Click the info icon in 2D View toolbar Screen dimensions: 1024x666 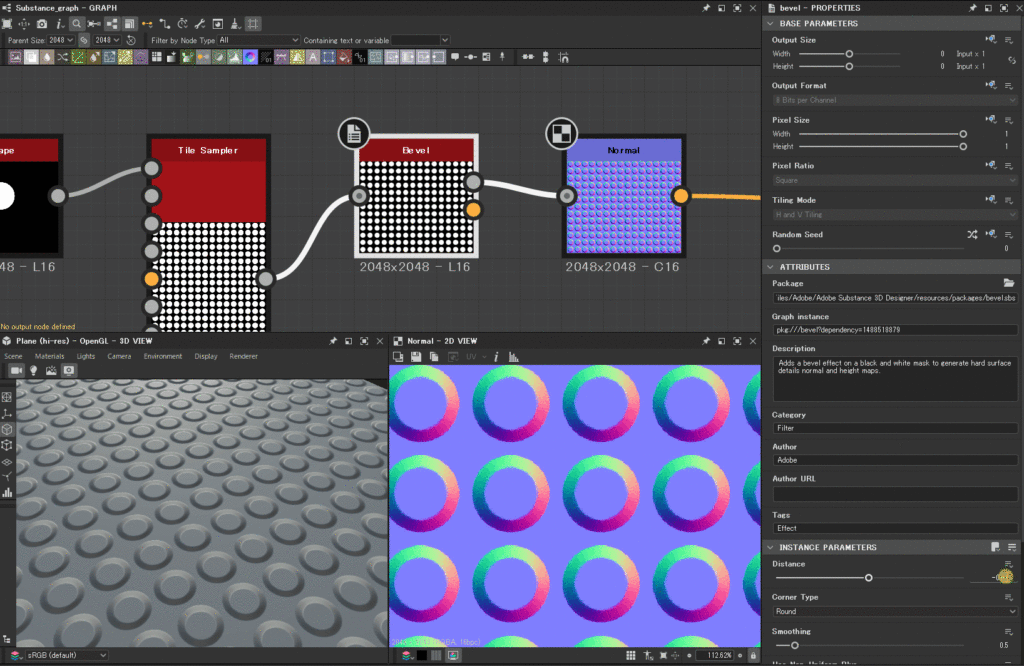click(496, 357)
